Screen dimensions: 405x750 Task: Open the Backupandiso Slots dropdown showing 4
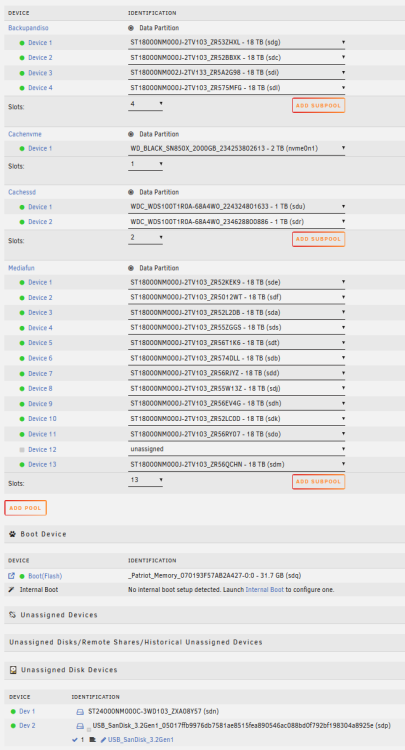point(145,104)
